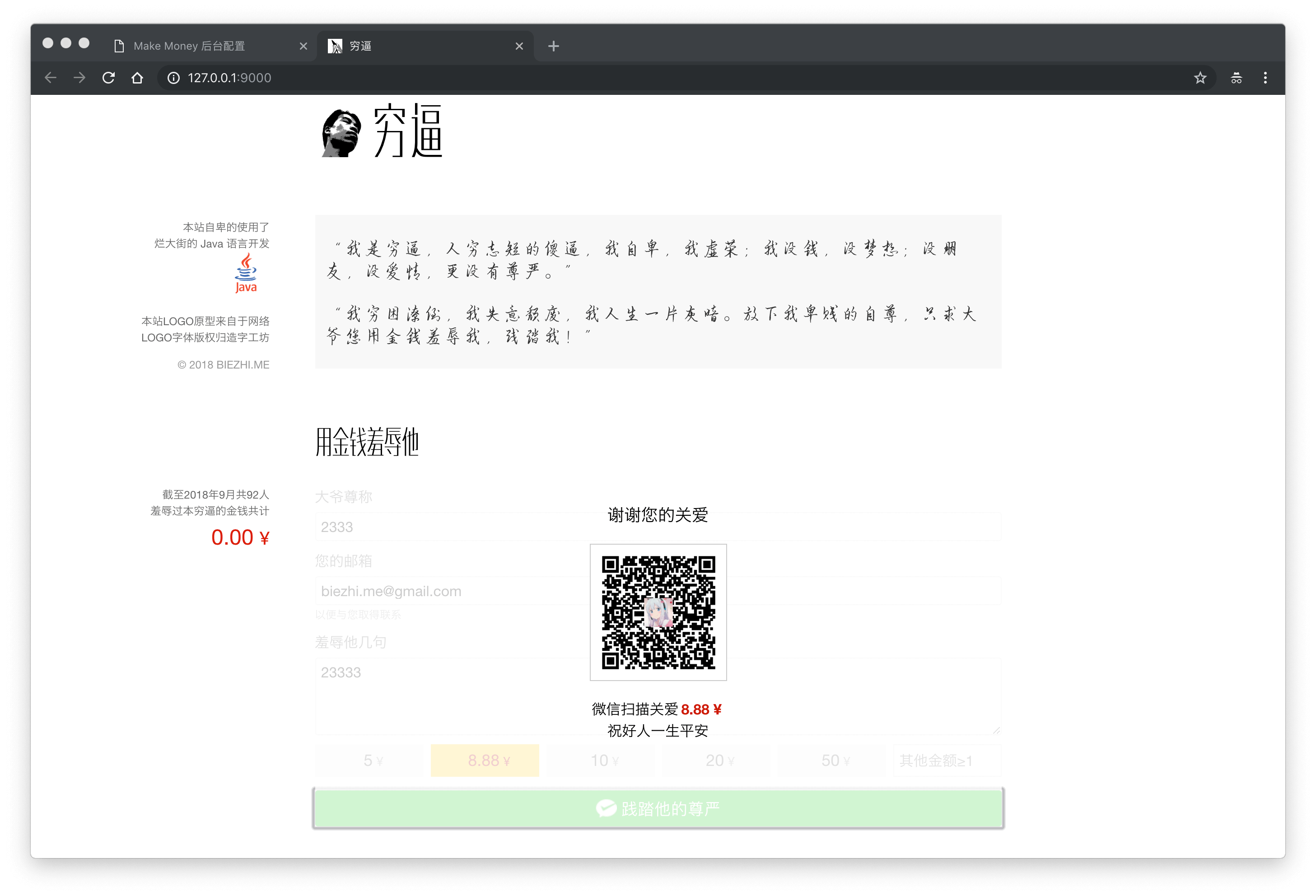The image size is (1316, 896).
Task: Click the 穷逼 logo title text
Action: (408, 131)
